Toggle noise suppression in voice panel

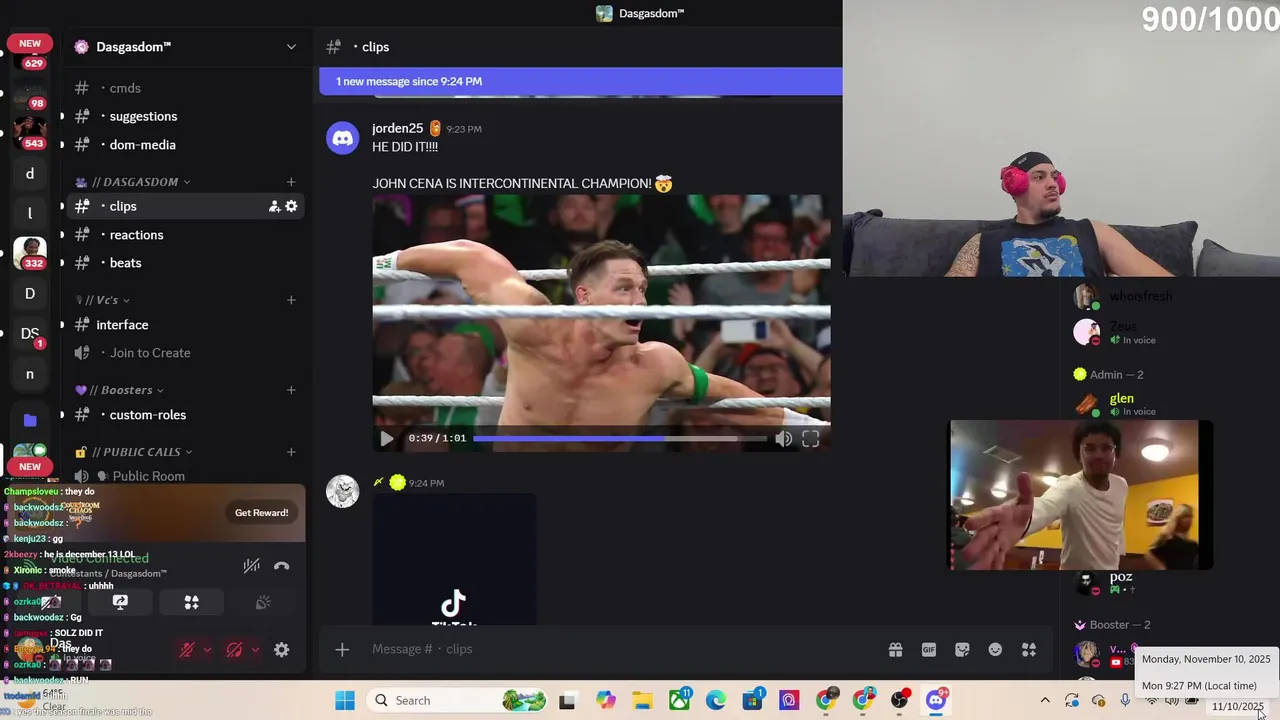pos(252,566)
